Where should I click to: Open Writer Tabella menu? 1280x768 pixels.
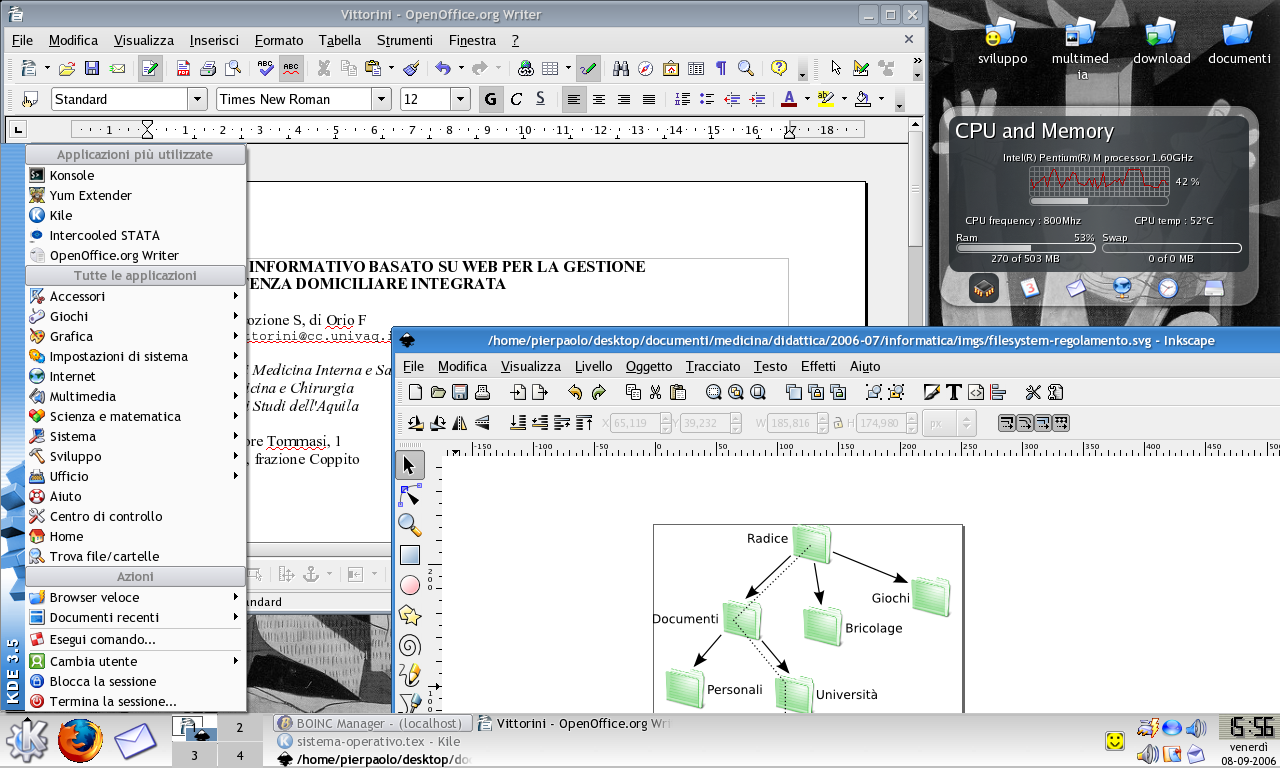click(340, 40)
